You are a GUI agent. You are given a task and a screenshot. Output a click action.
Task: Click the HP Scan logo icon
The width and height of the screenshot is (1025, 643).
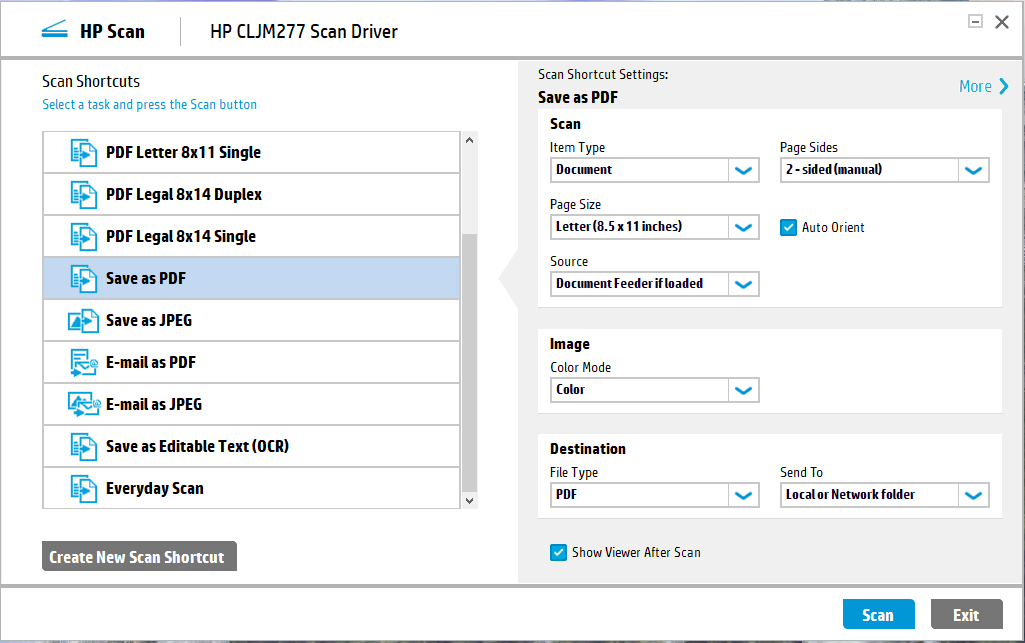click(x=54, y=31)
